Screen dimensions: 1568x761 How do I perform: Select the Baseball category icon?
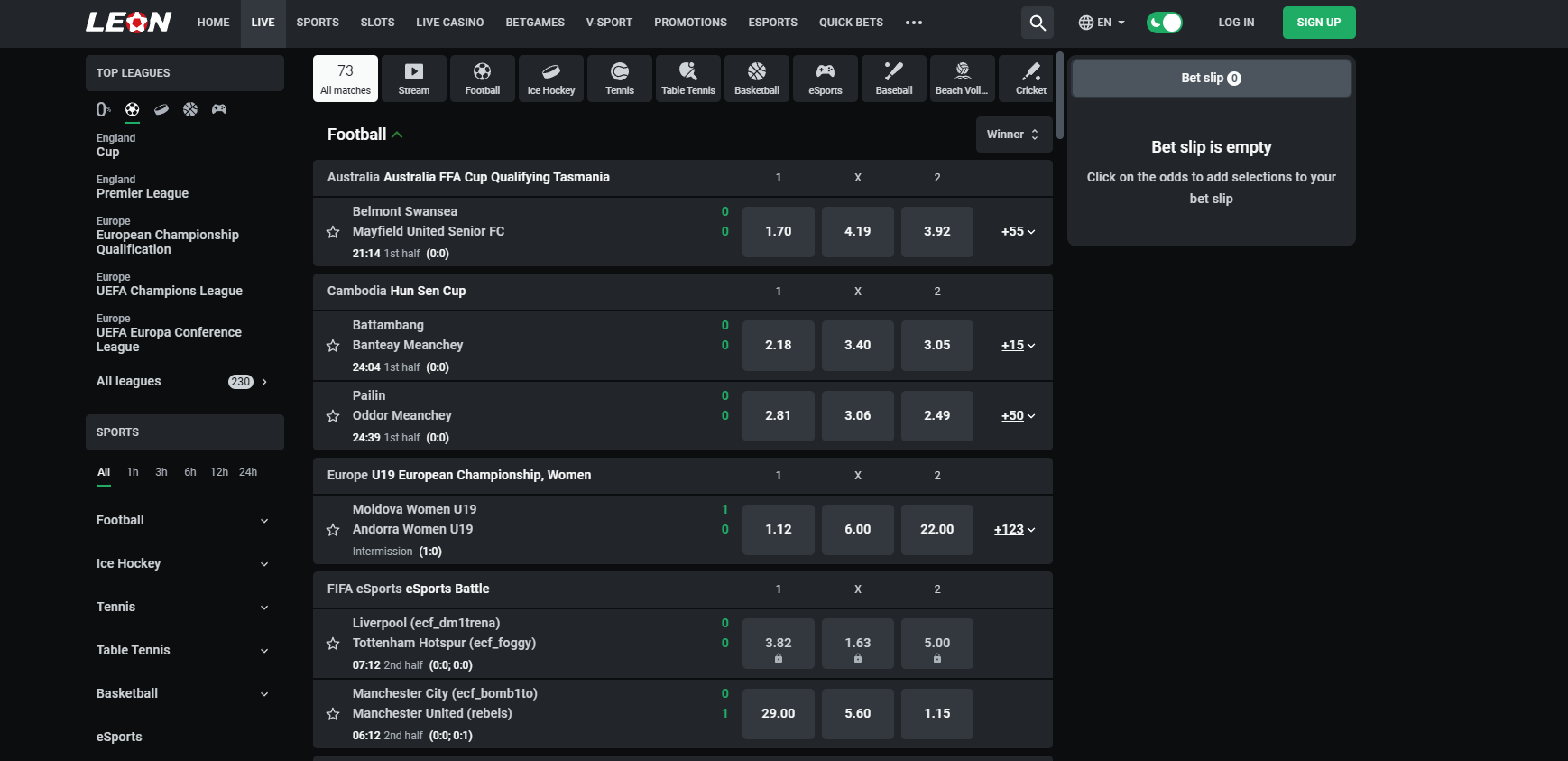point(894,79)
